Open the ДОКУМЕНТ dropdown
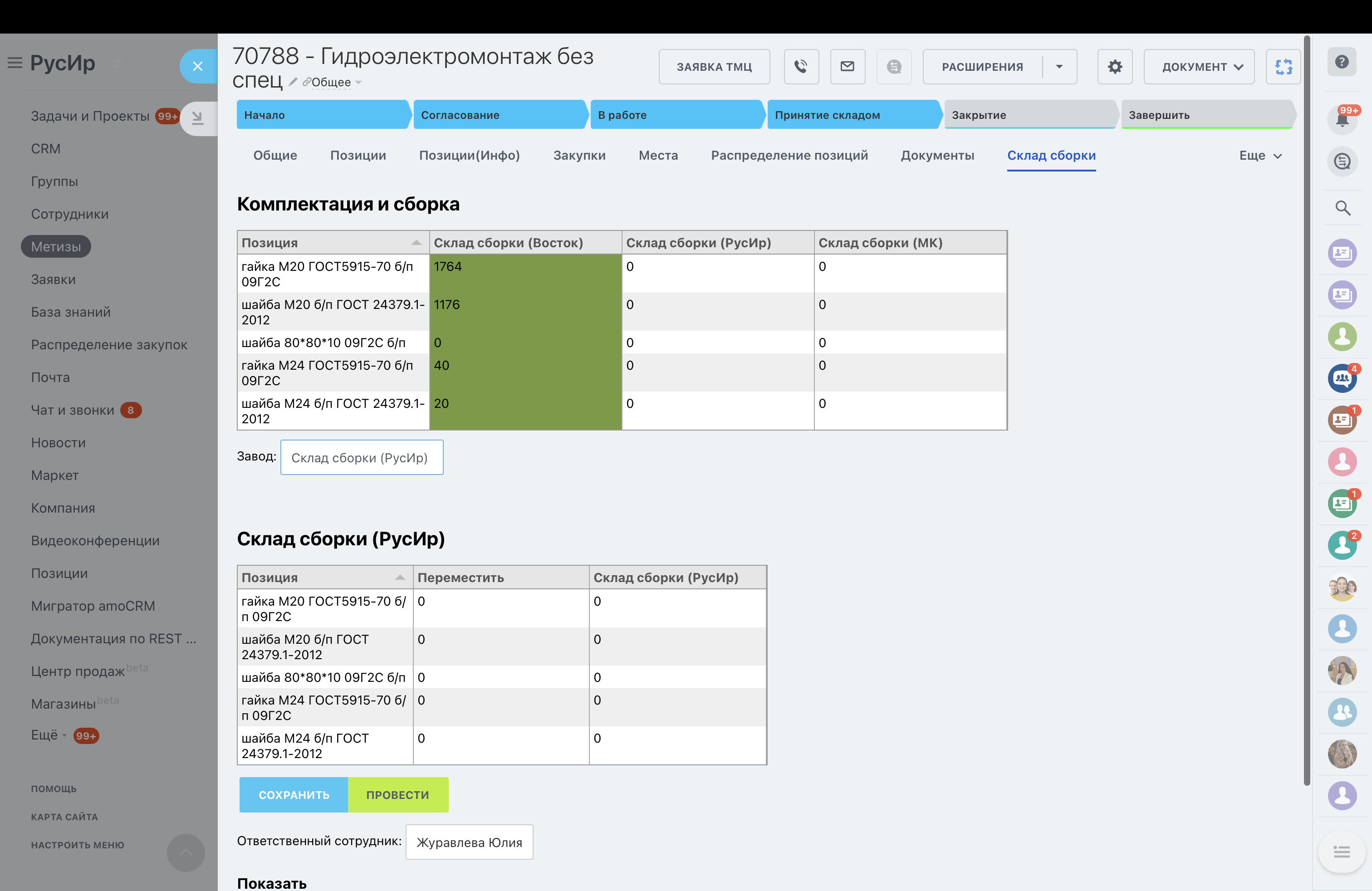The height and width of the screenshot is (891, 1372). (1199, 67)
